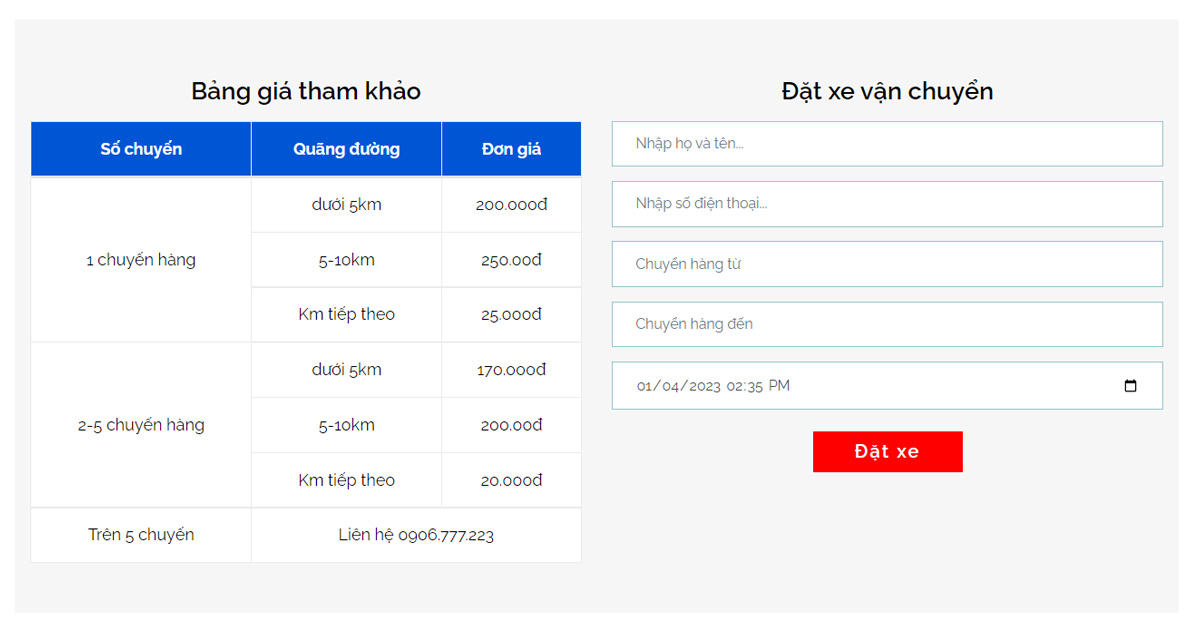Screen dimensions: 1200x626
Task: Select the Chuyến hàng từ input field
Action: (887, 264)
